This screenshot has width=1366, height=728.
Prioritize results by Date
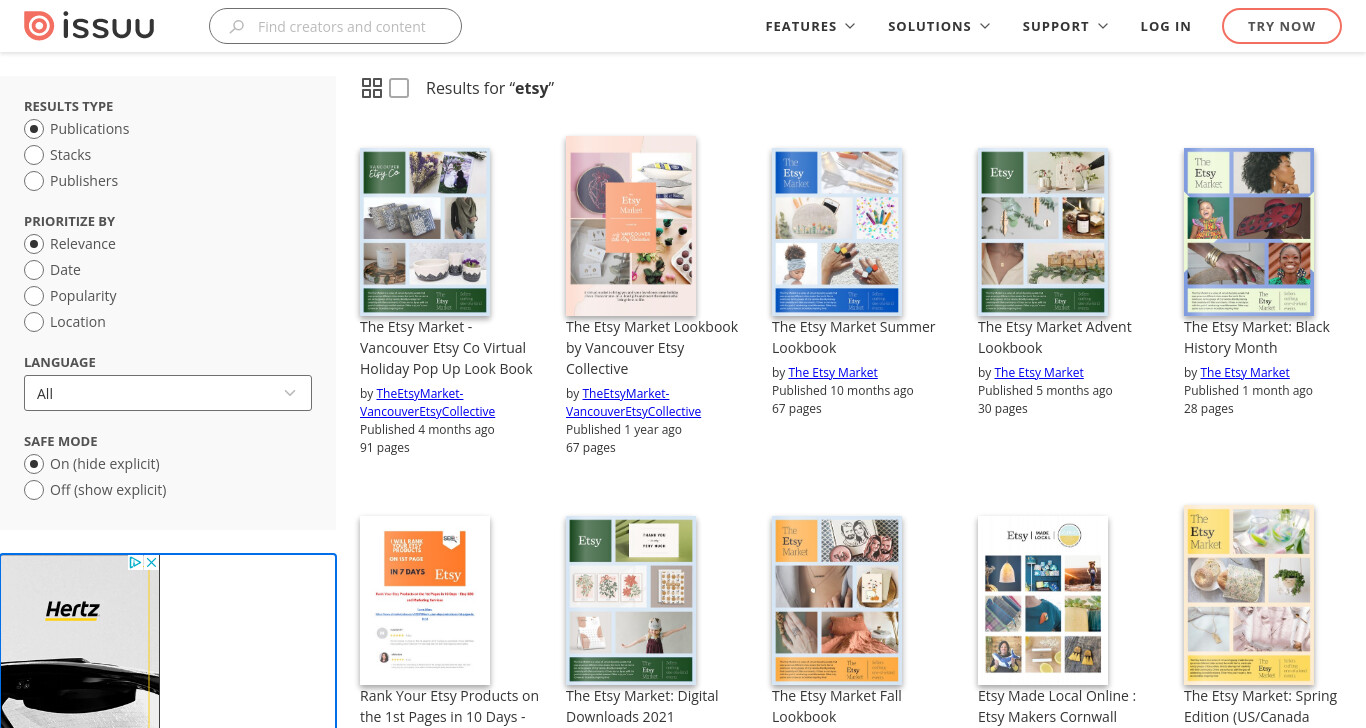(x=53, y=270)
